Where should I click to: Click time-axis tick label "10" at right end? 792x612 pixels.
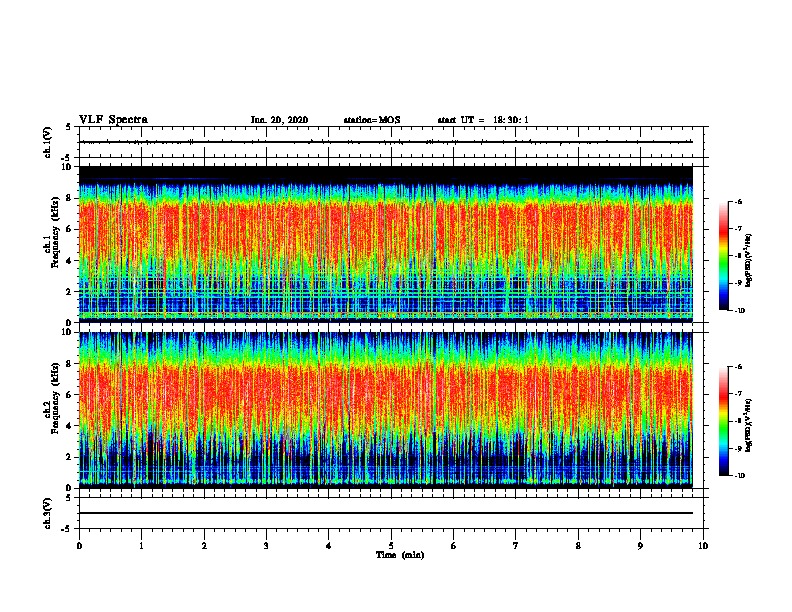tap(703, 546)
